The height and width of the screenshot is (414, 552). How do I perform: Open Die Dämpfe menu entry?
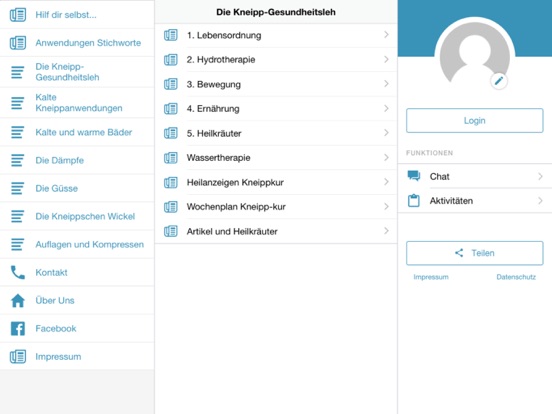pyautogui.click(x=77, y=160)
